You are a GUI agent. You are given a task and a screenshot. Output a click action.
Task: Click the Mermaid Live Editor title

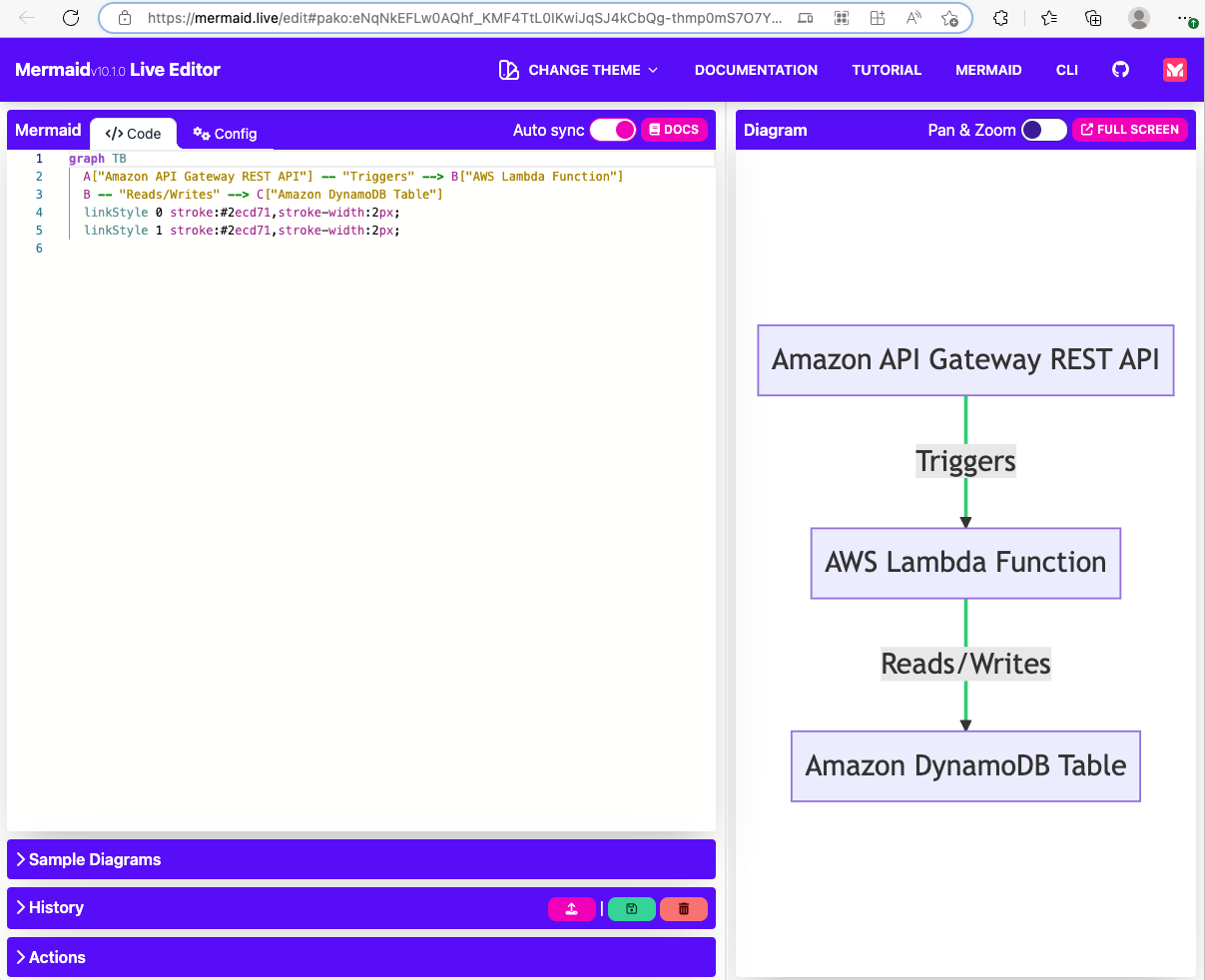click(118, 70)
